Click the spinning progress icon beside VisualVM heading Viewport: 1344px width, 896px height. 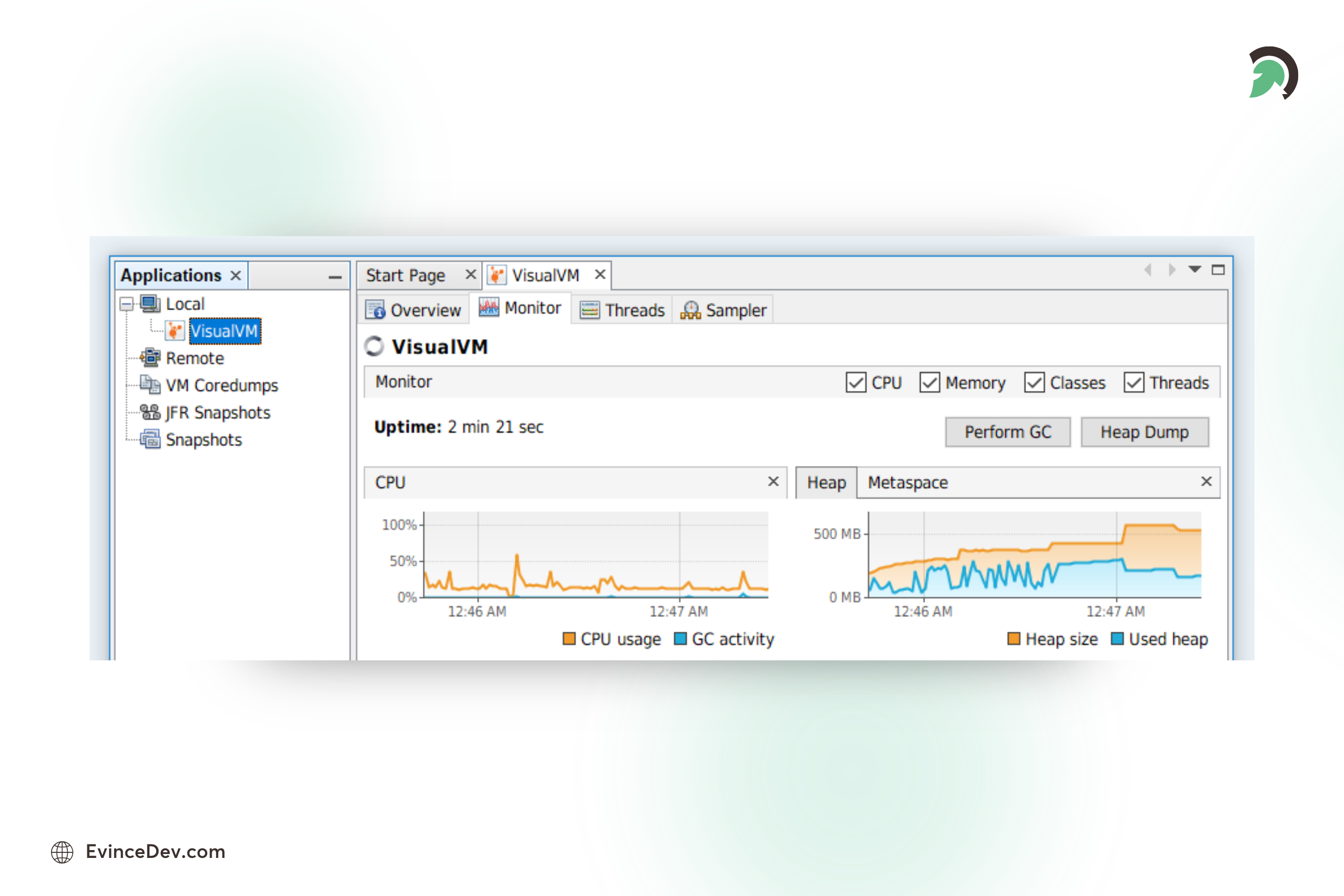[374, 346]
